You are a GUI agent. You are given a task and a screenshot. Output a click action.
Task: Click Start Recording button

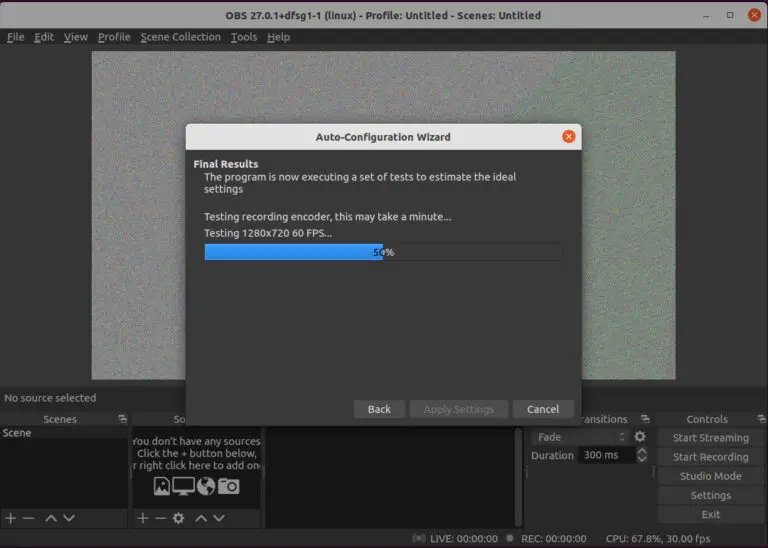710,457
